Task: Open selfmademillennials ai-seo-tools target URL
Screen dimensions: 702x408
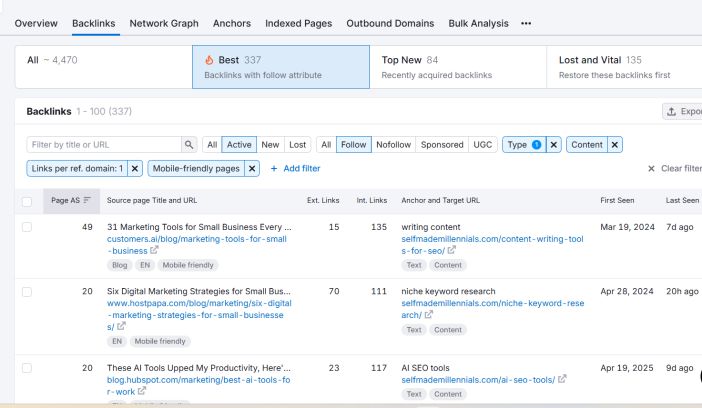Action: point(478,380)
